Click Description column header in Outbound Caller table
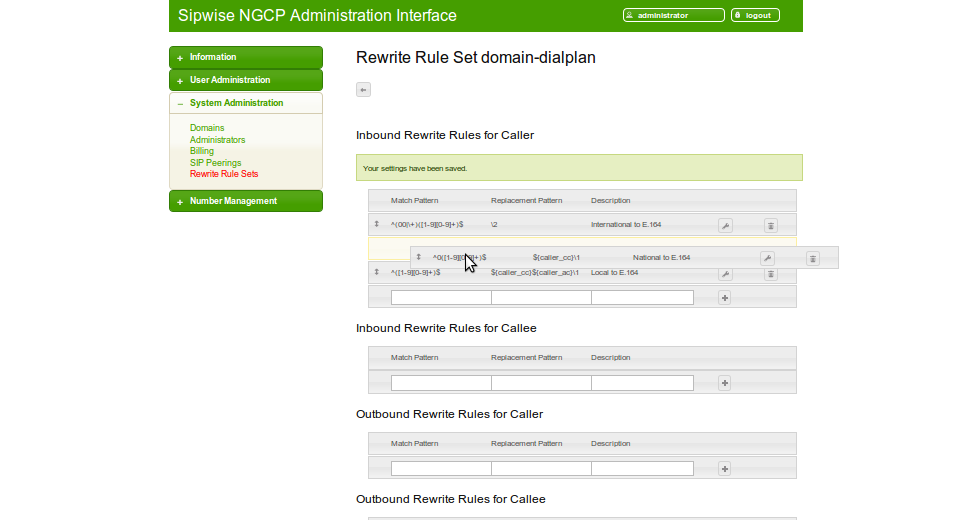971x520 pixels. 610,444
